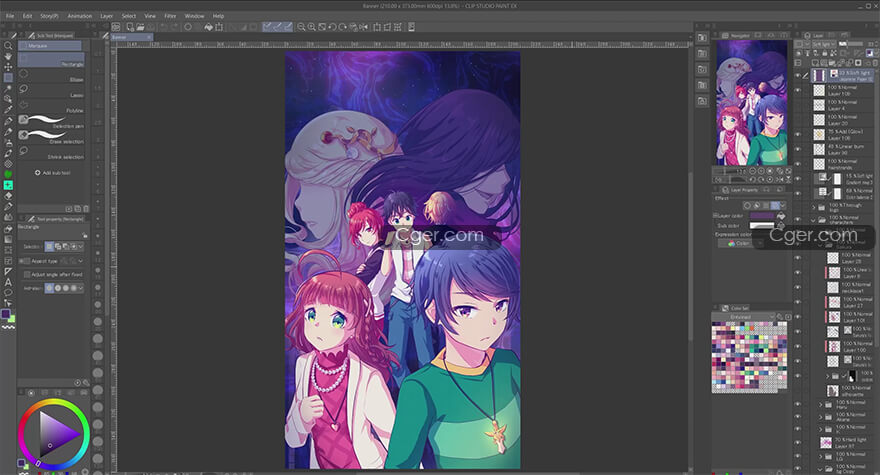Image resolution: width=880 pixels, height=475 pixels.
Task: Select the Text tool (A icon)
Action: click(8, 282)
